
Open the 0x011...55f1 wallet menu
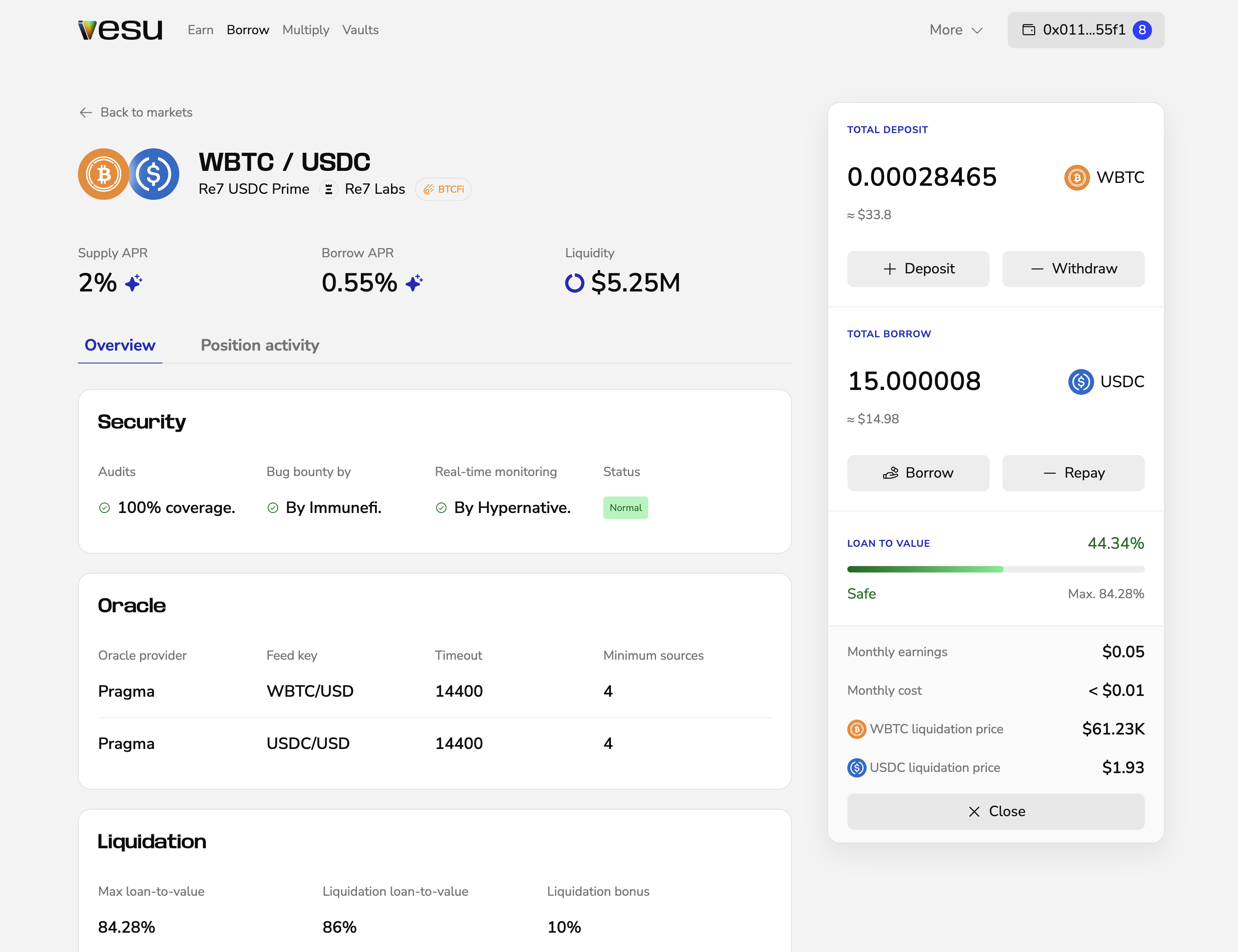click(1083, 30)
